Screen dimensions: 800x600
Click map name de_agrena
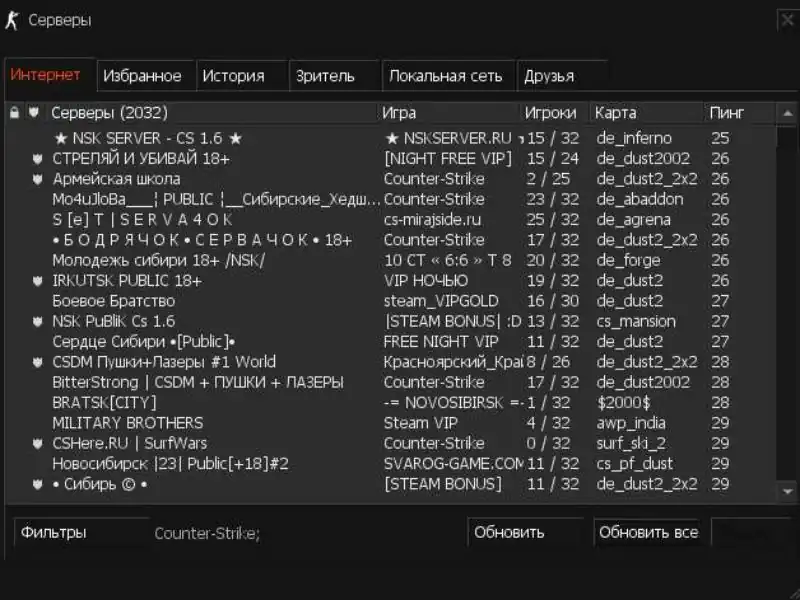(x=633, y=220)
